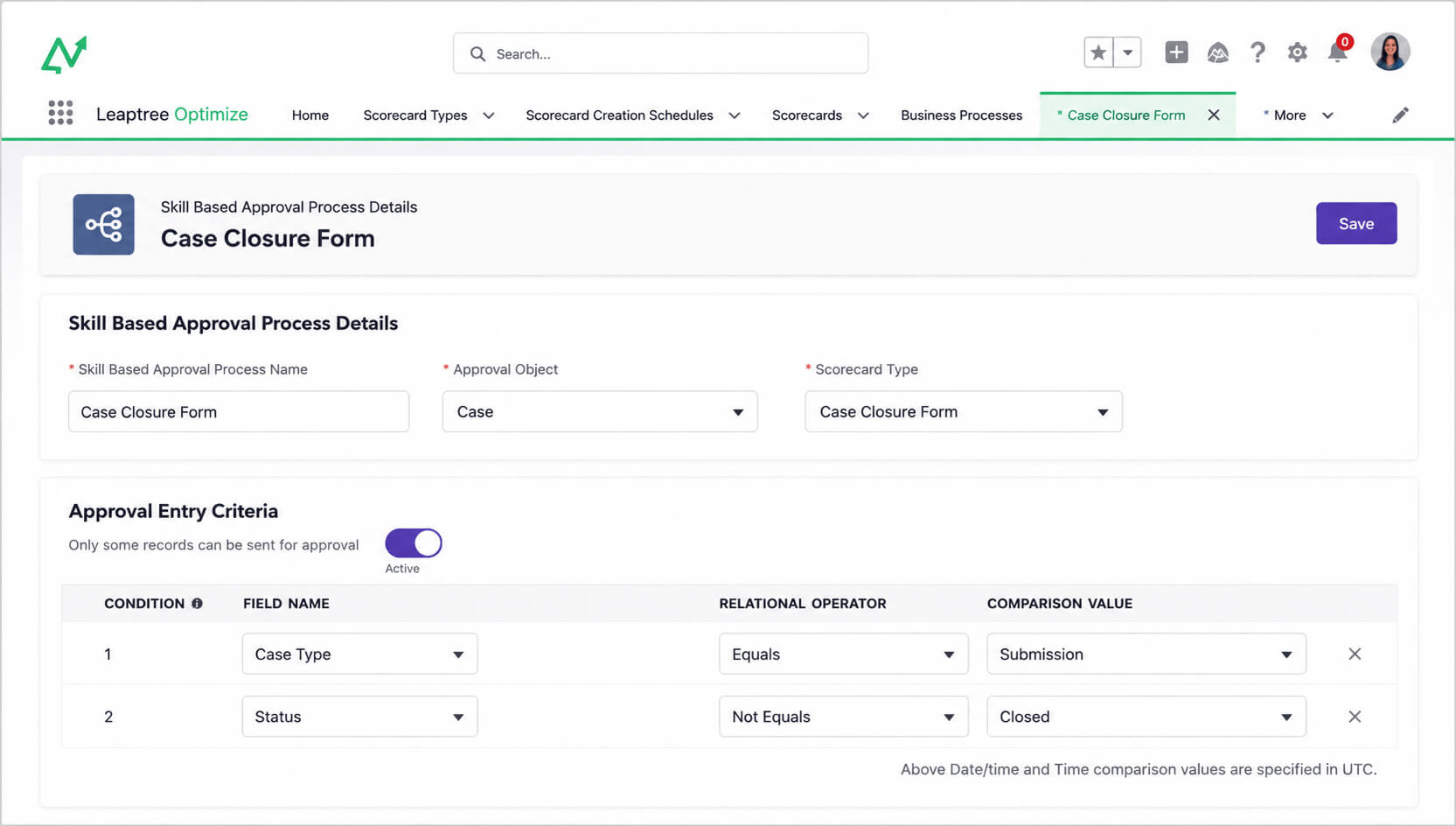Click the edit navigation pencil icon
The width and height of the screenshot is (1456, 826).
pyautogui.click(x=1400, y=115)
